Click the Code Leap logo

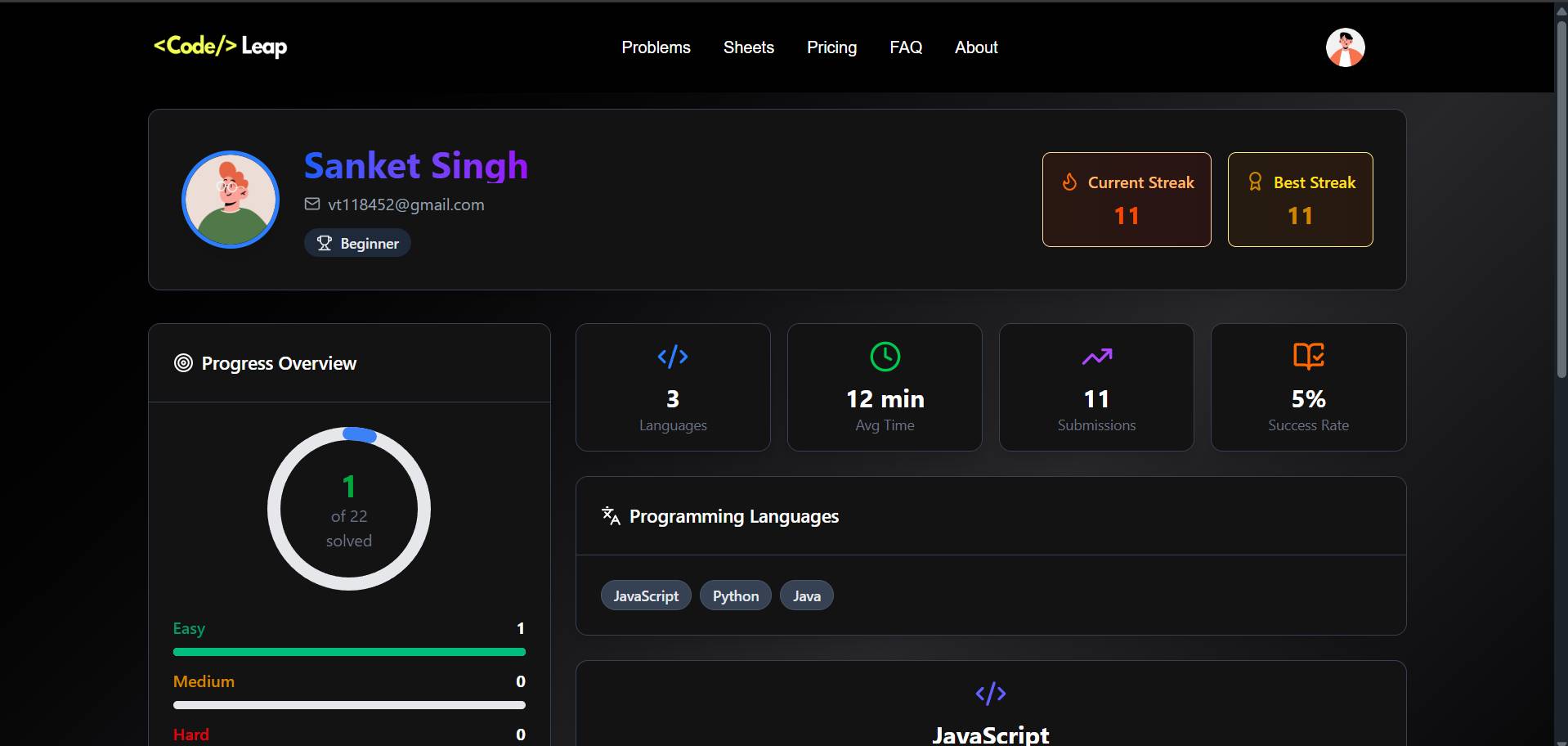[x=220, y=47]
